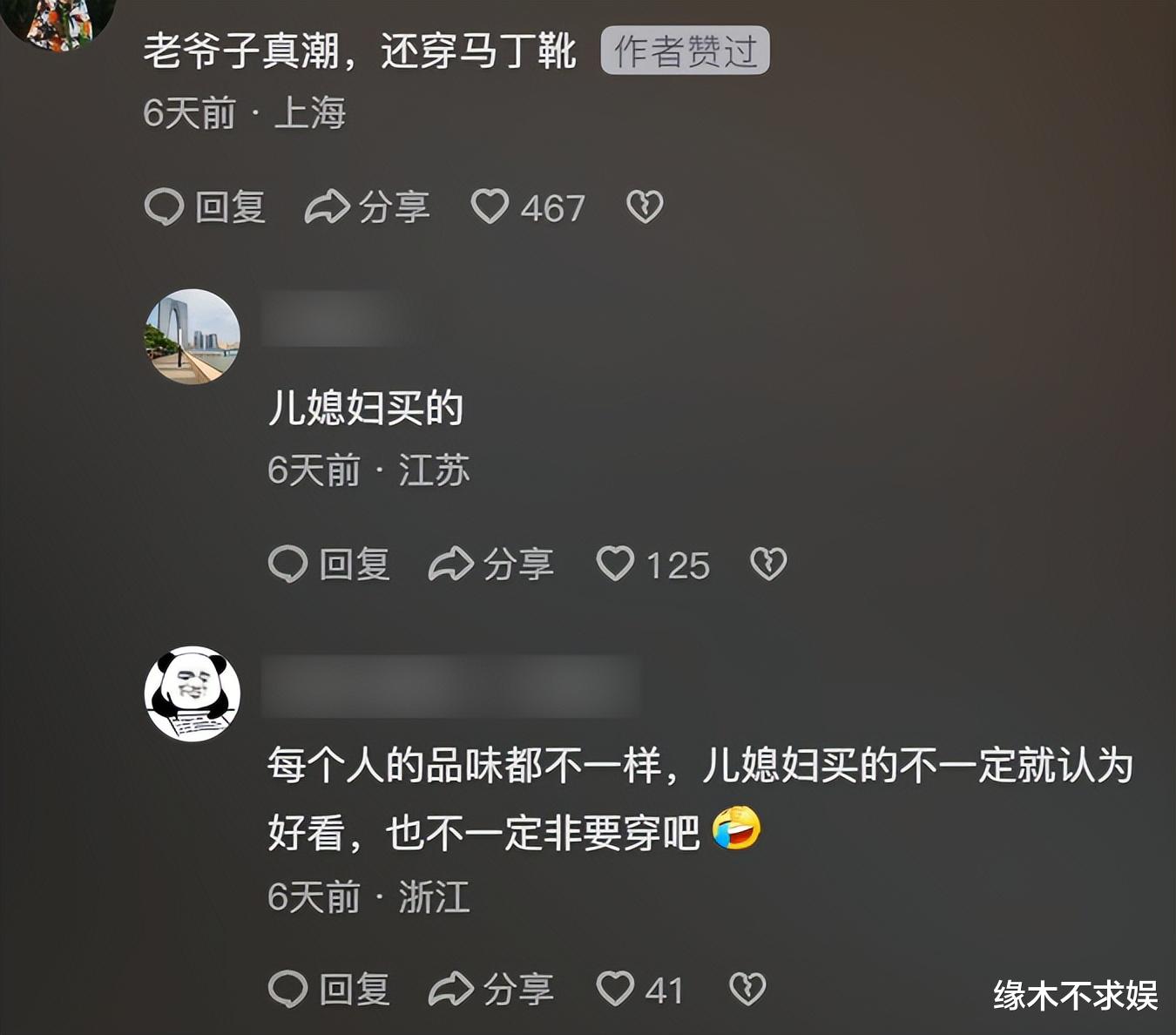Share the Zhejiang comment with arrow icon
Screen dimensions: 1176x1035
point(451,989)
